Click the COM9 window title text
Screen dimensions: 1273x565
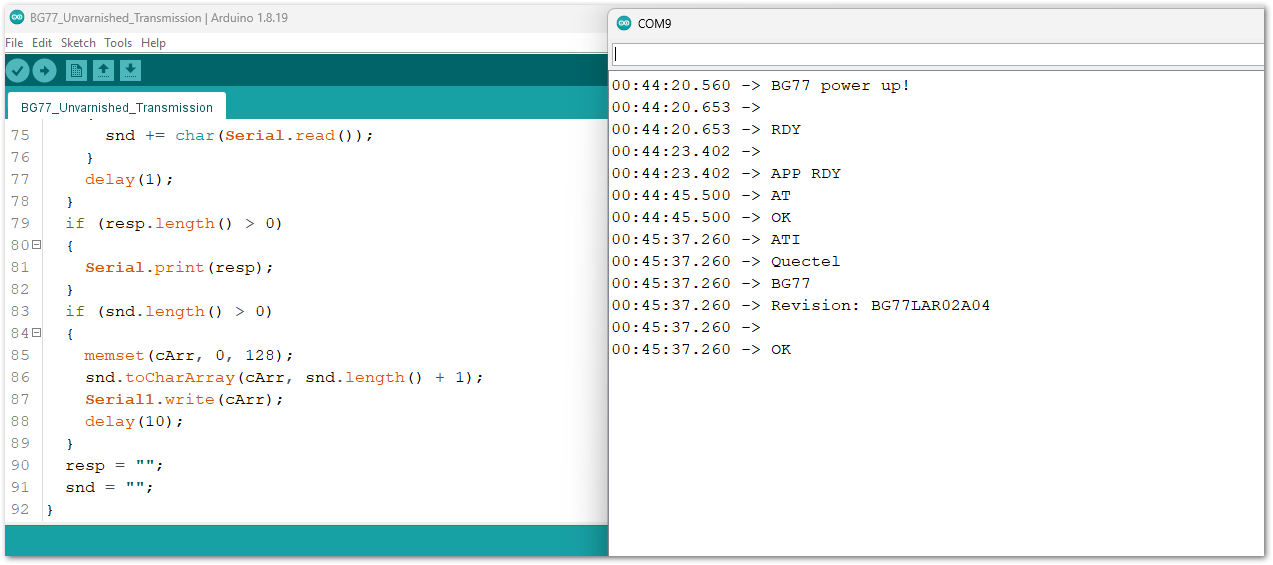655,23
